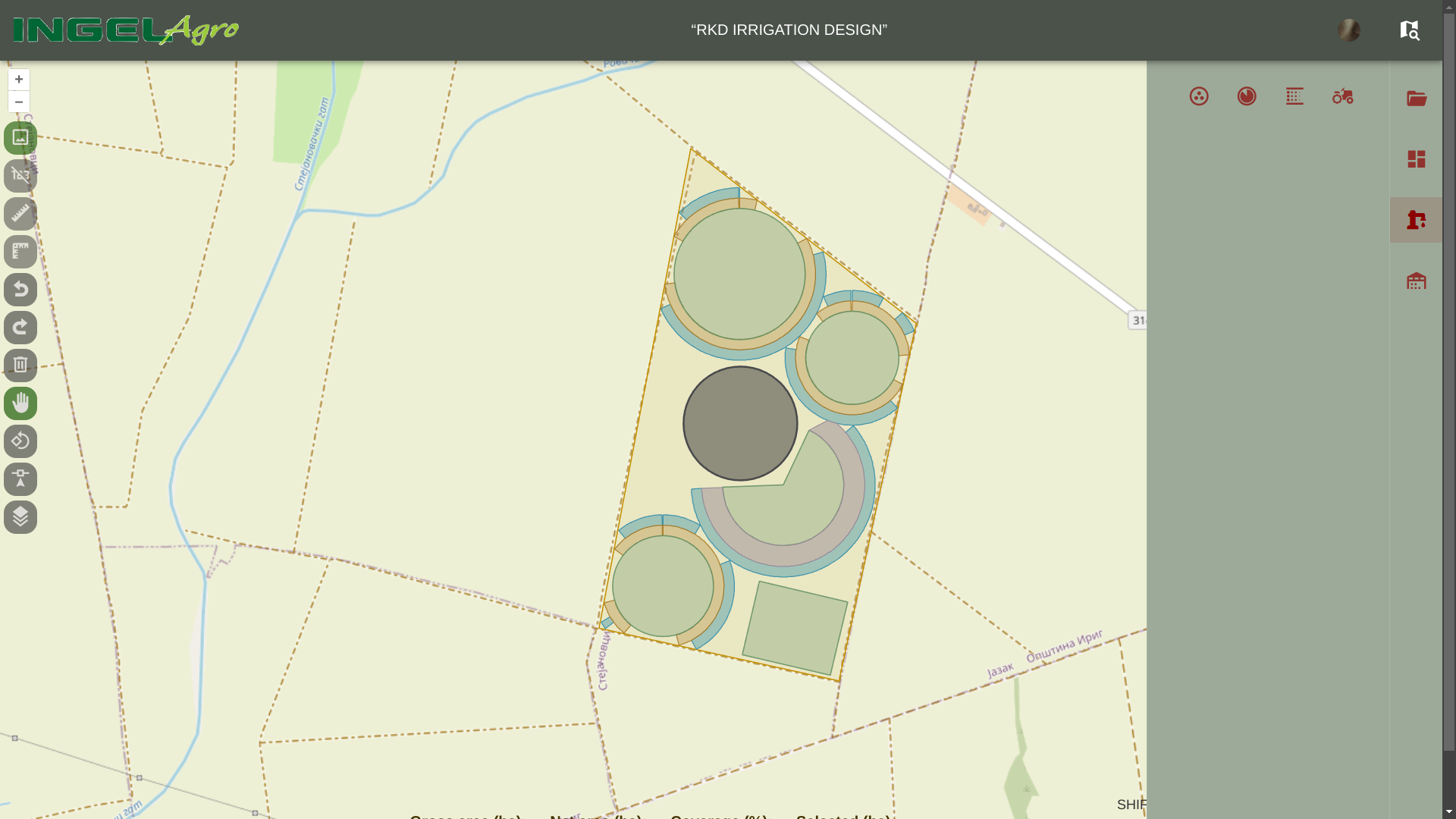
Task: Select the dark gray circular pivot on map
Action: click(x=740, y=423)
